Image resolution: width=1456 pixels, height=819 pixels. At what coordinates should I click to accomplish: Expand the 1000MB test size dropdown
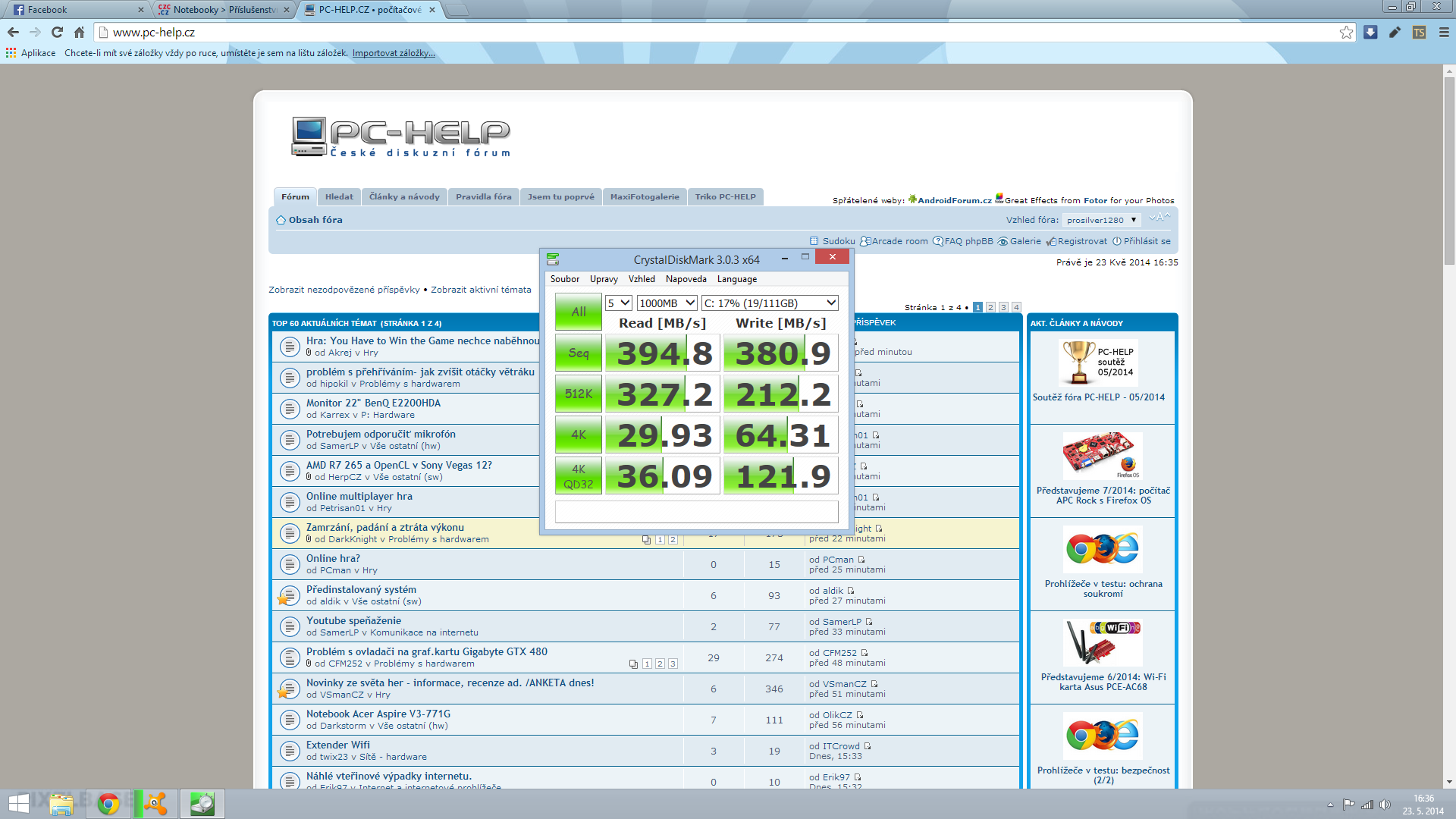[x=667, y=303]
